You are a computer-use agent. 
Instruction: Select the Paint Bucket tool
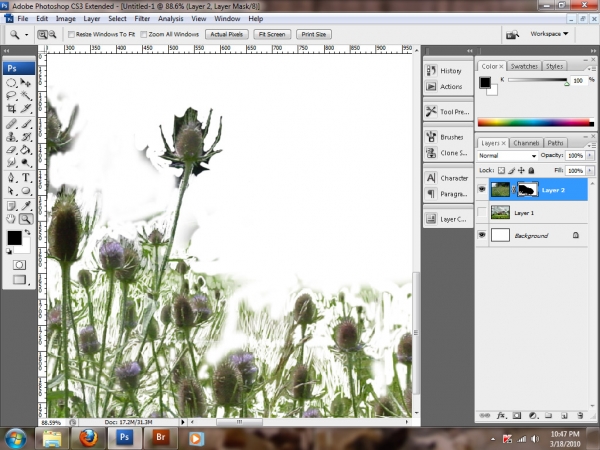point(26,150)
